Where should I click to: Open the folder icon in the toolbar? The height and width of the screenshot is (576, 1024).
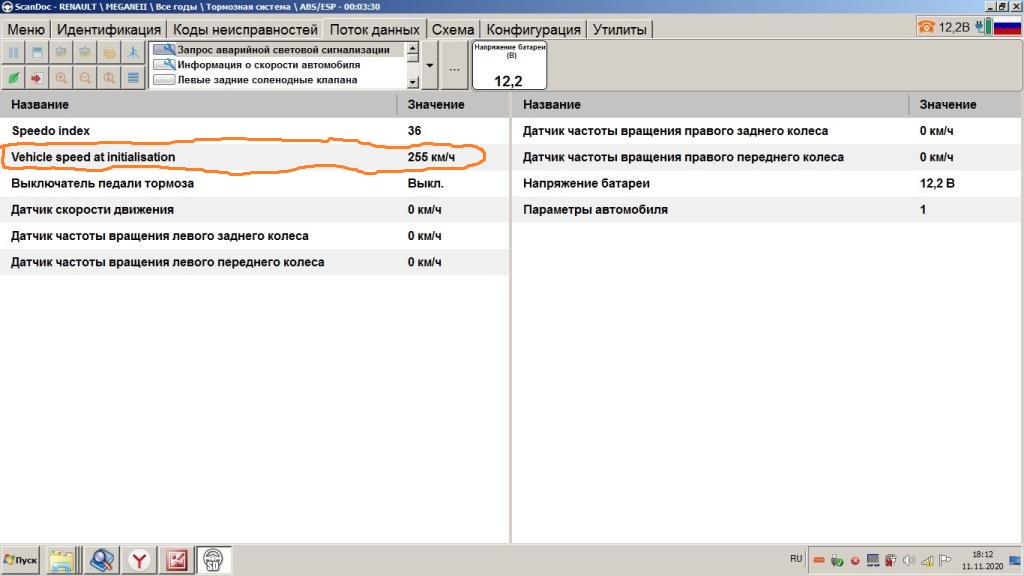click(x=109, y=53)
